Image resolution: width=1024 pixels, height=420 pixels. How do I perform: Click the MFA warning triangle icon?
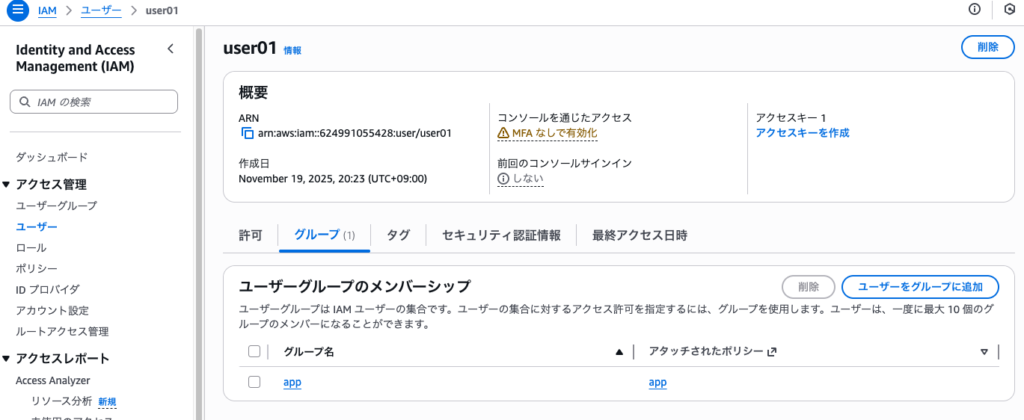[504, 133]
